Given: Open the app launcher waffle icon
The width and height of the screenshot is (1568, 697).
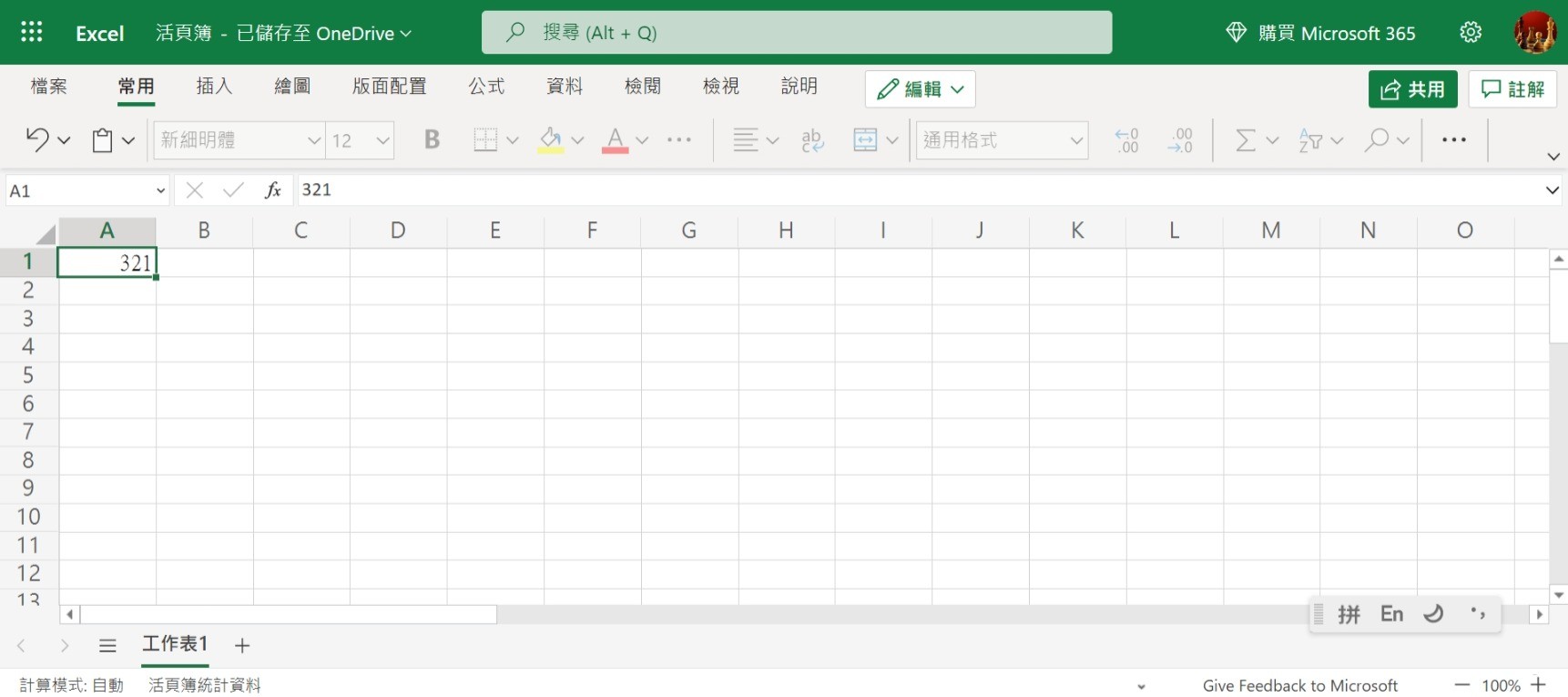Looking at the screenshot, I should point(32,33).
